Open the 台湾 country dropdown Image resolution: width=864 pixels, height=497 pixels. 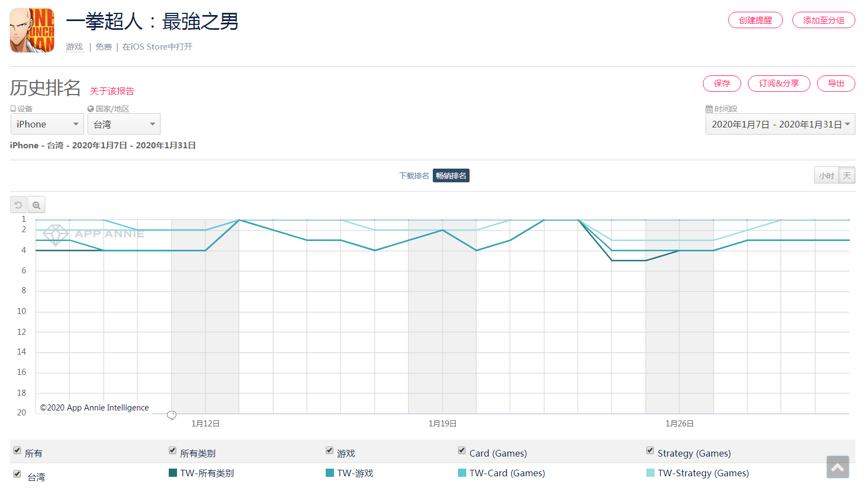(124, 125)
